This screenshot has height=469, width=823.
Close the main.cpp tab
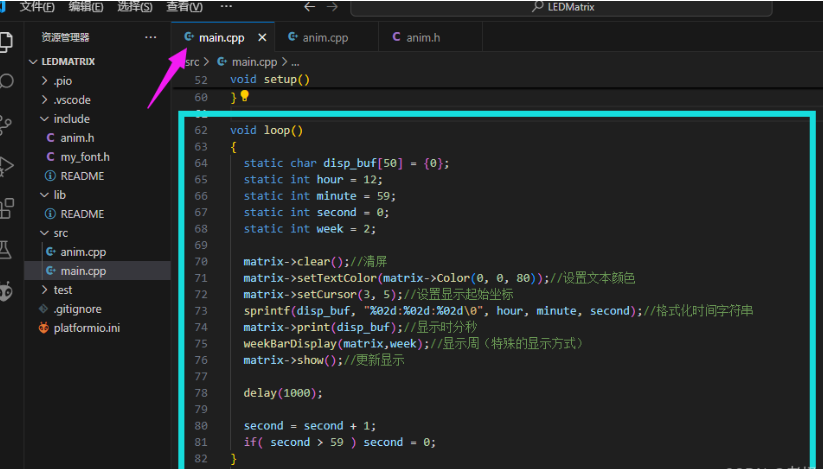point(262,38)
